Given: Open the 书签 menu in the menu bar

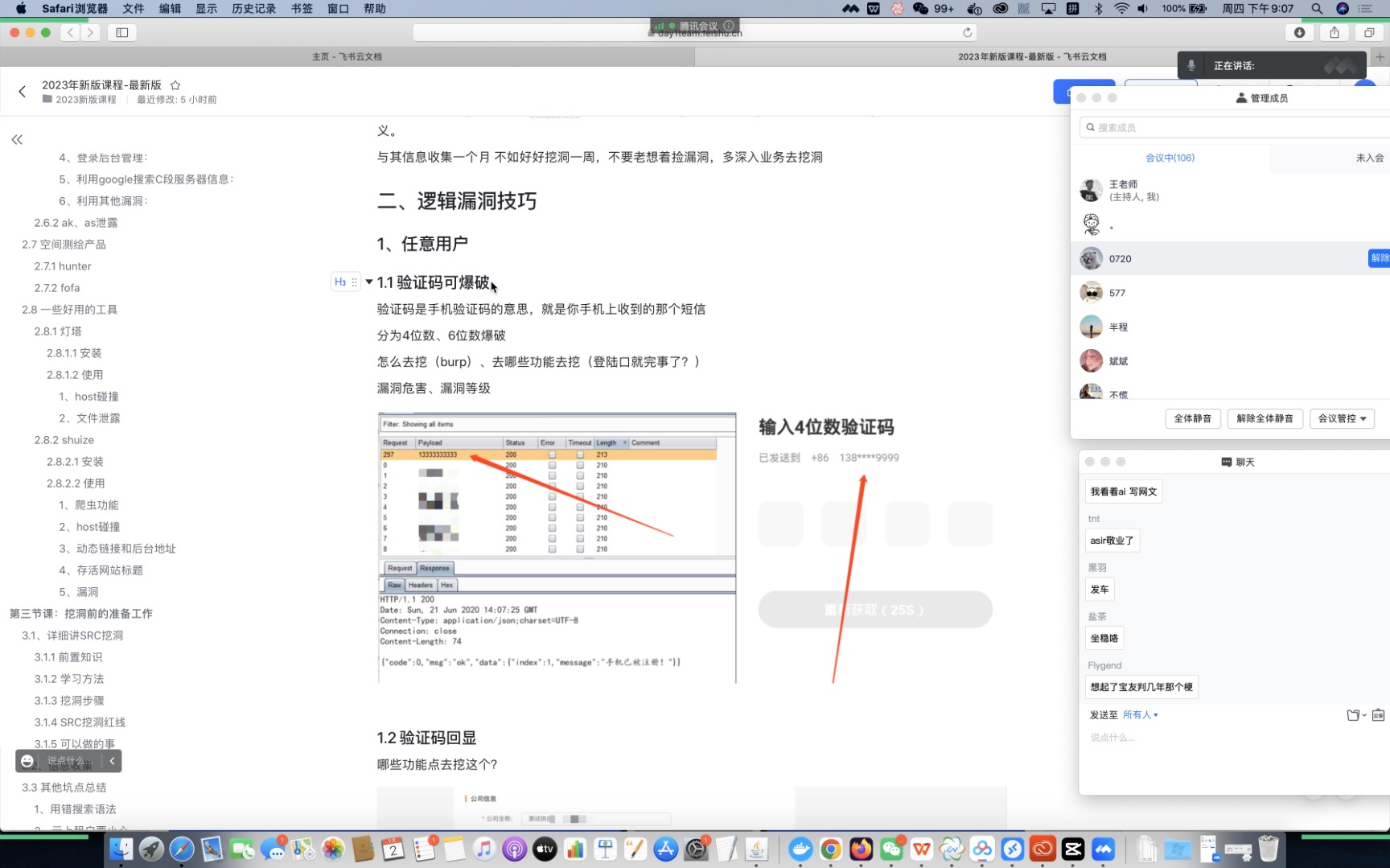Looking at the screenshot, I should (302, 8).
